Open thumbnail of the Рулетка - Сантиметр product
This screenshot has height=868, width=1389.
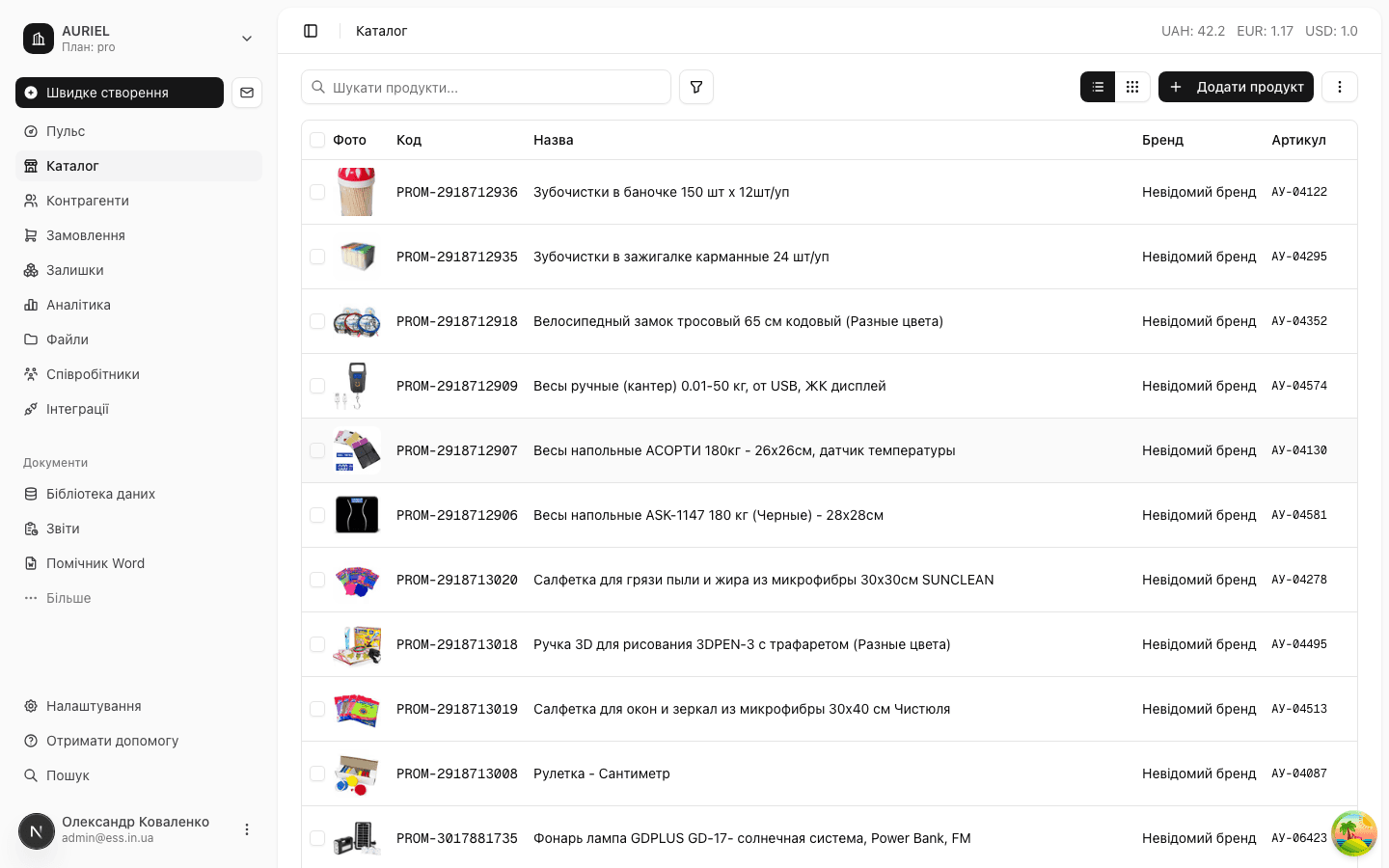[357, 773]
